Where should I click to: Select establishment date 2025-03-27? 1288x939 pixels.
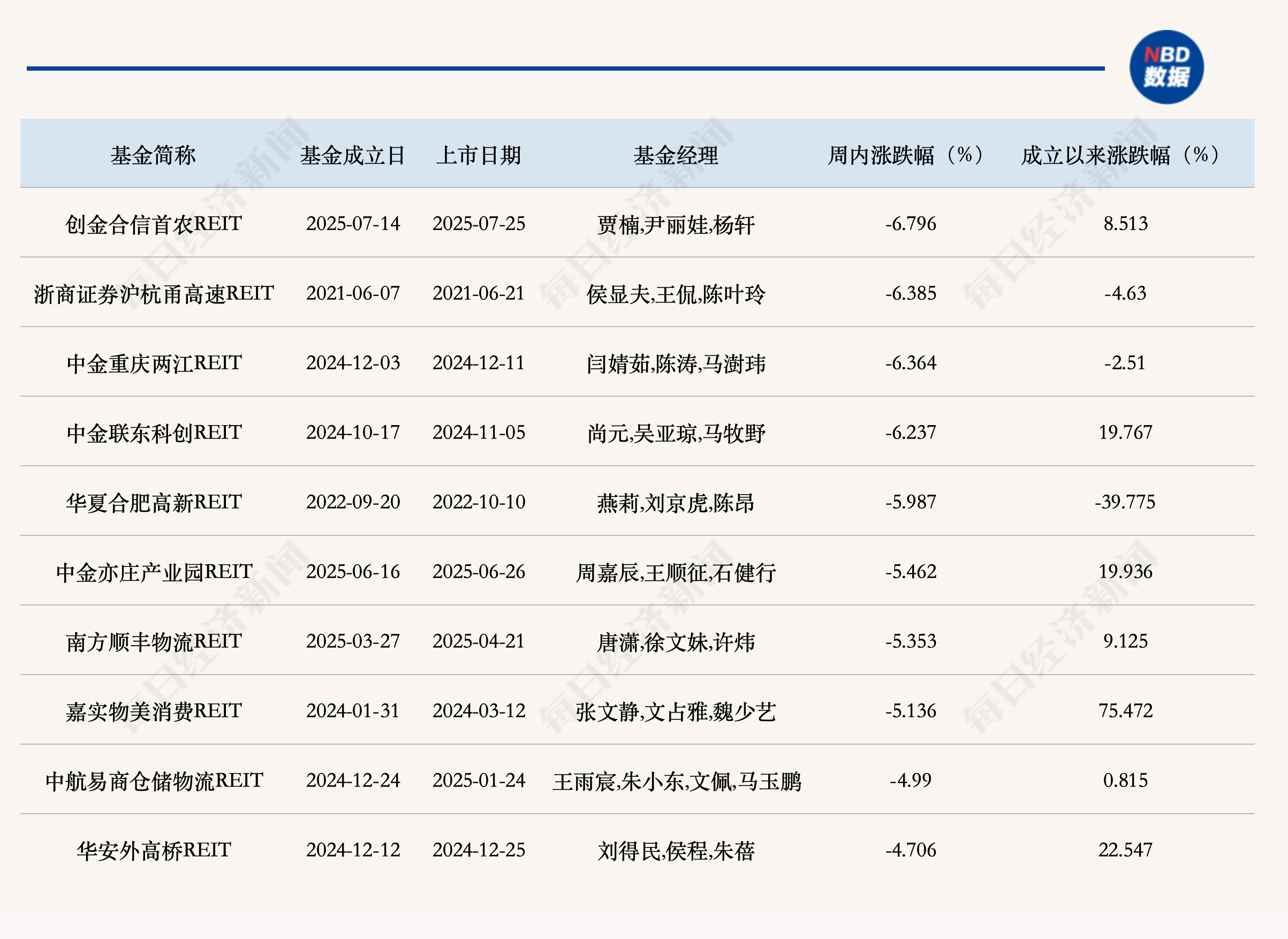tap(353, 642)
